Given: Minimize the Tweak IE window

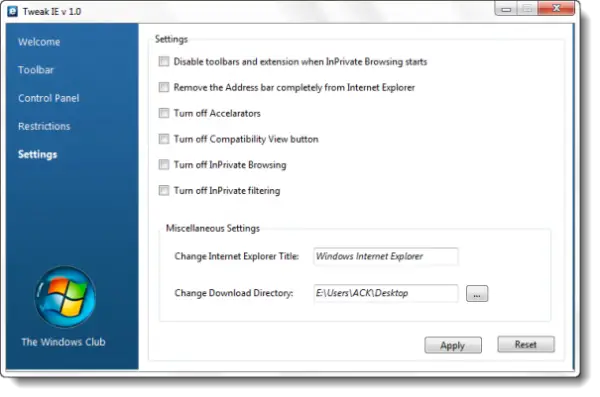Looking at the screenshot, I should click(506, 9).
